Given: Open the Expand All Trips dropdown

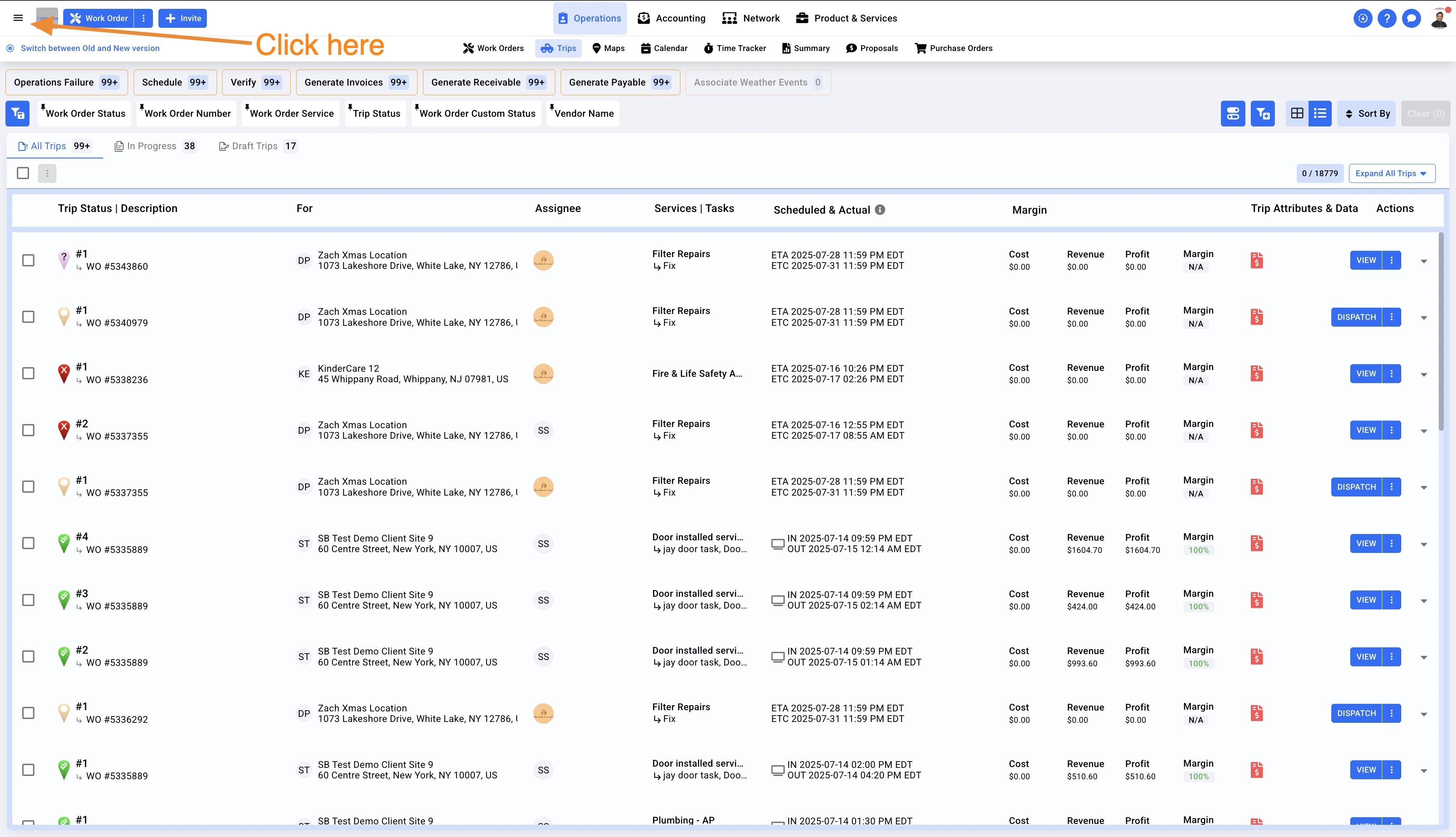Looking at the screenshot, I should [1391, 173].
